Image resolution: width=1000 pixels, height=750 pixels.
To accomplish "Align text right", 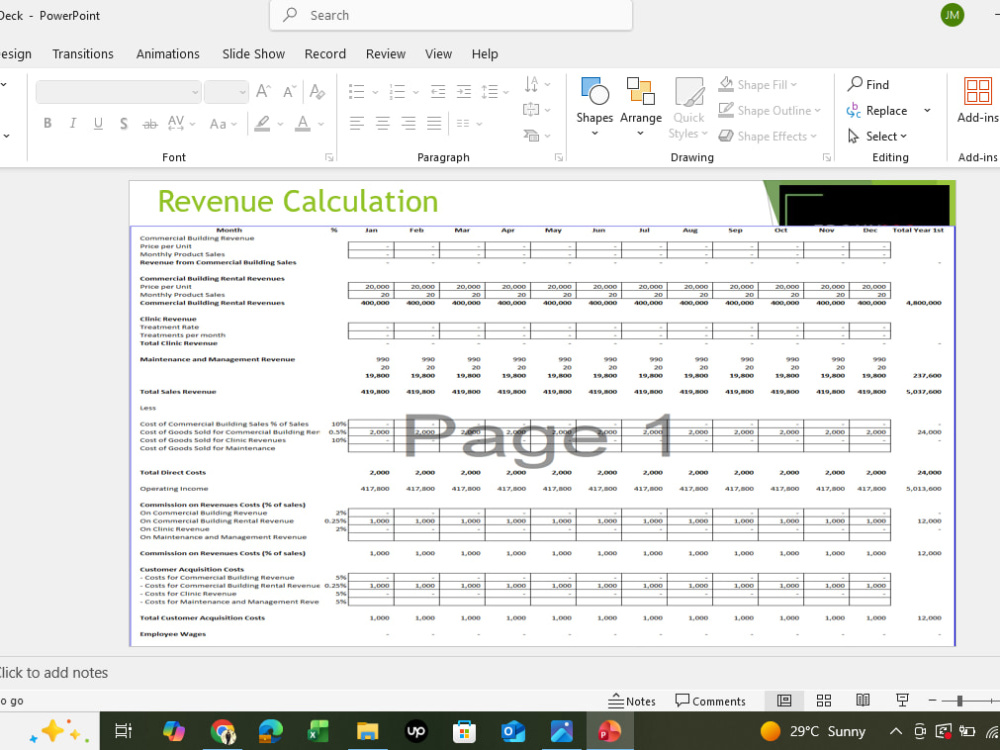I will pos(408,123).
